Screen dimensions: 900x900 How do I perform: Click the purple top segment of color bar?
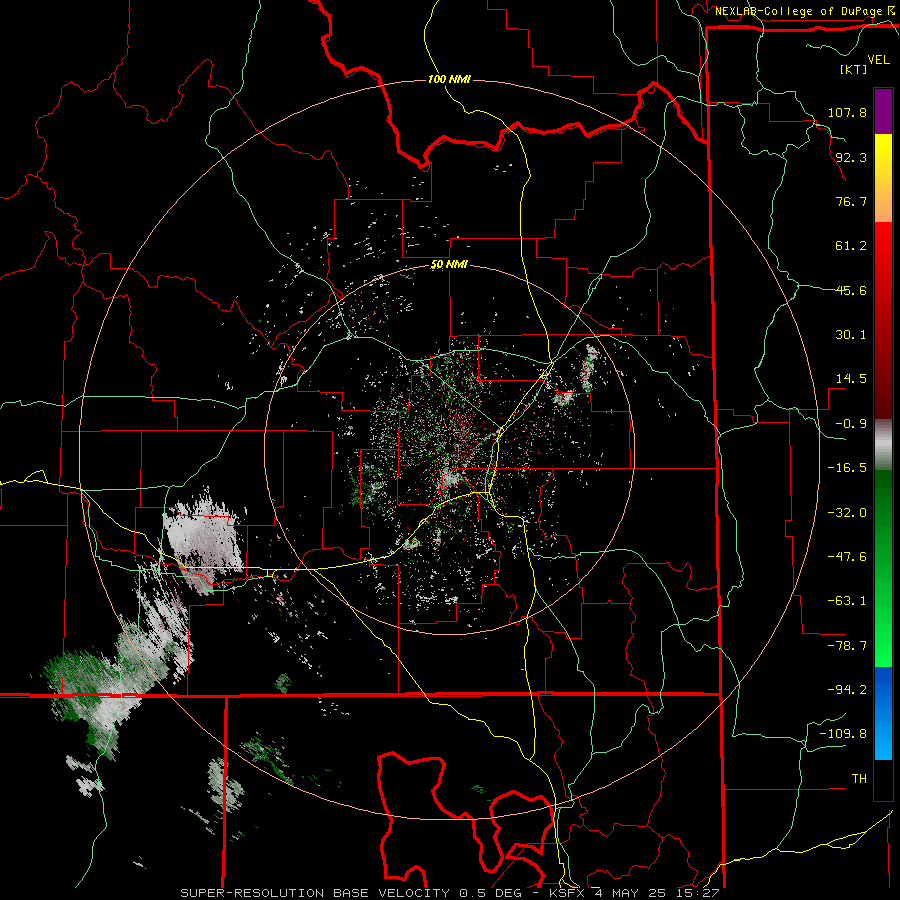click(883, 111)
